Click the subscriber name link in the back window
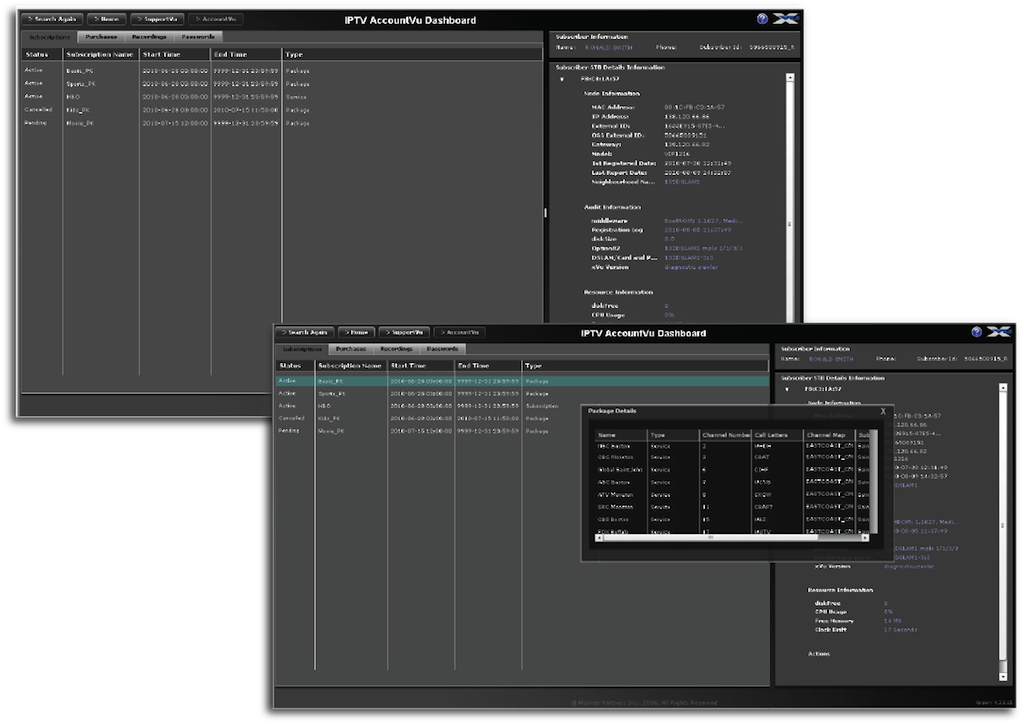The width and height of the screenshot is (1024, 725). 607,47
